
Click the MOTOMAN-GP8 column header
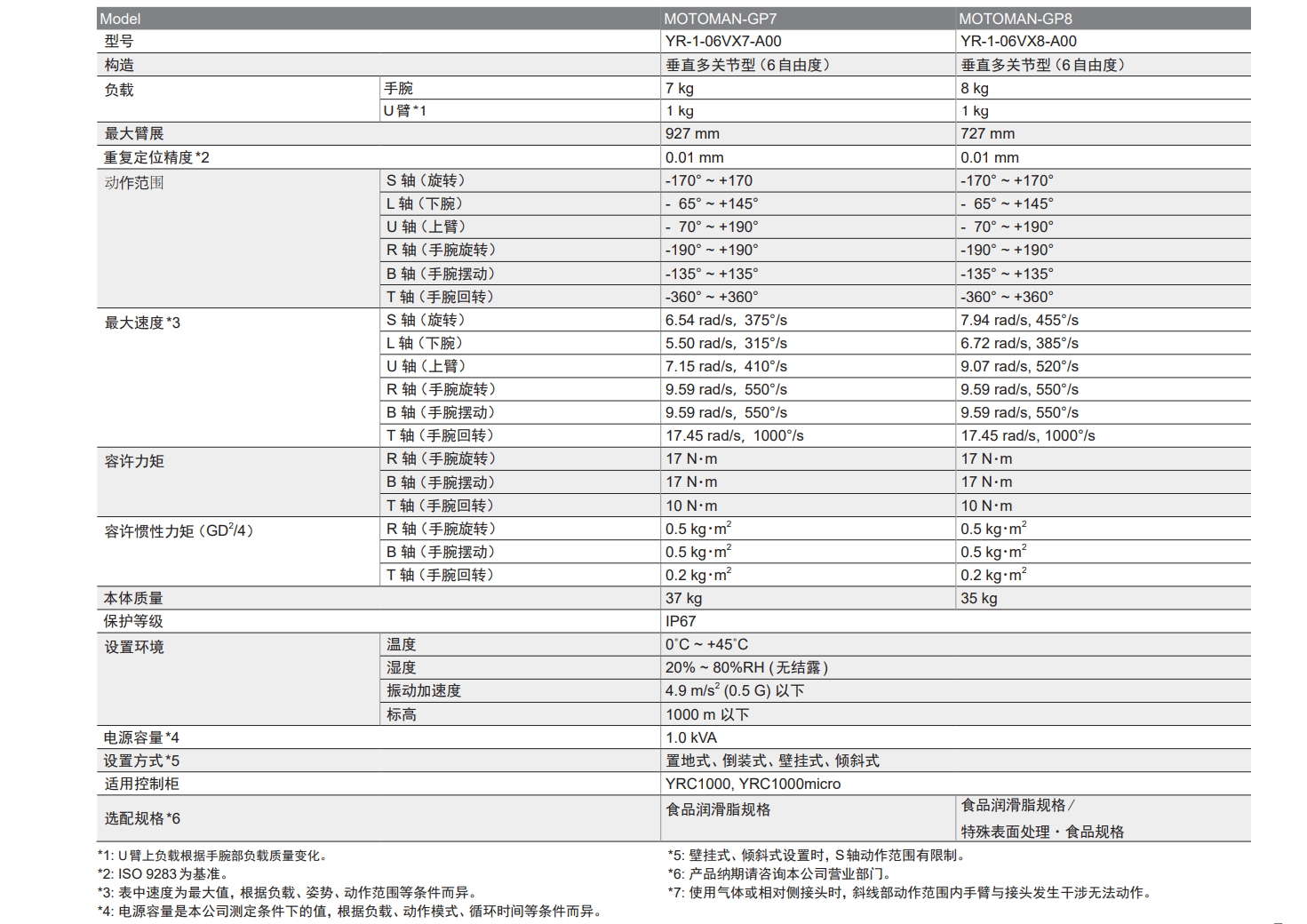pos(1016,19)
